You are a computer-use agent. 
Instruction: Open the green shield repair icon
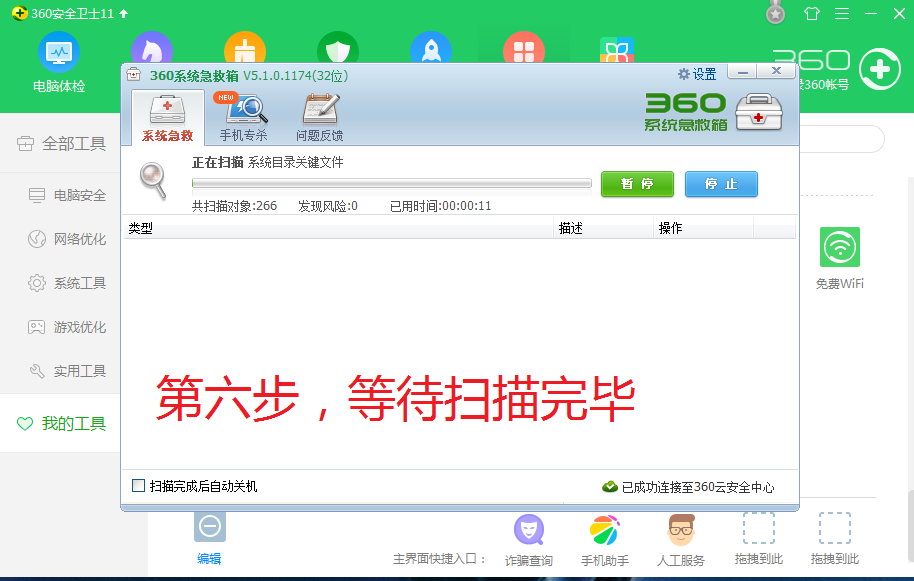[x=338, y=52]
